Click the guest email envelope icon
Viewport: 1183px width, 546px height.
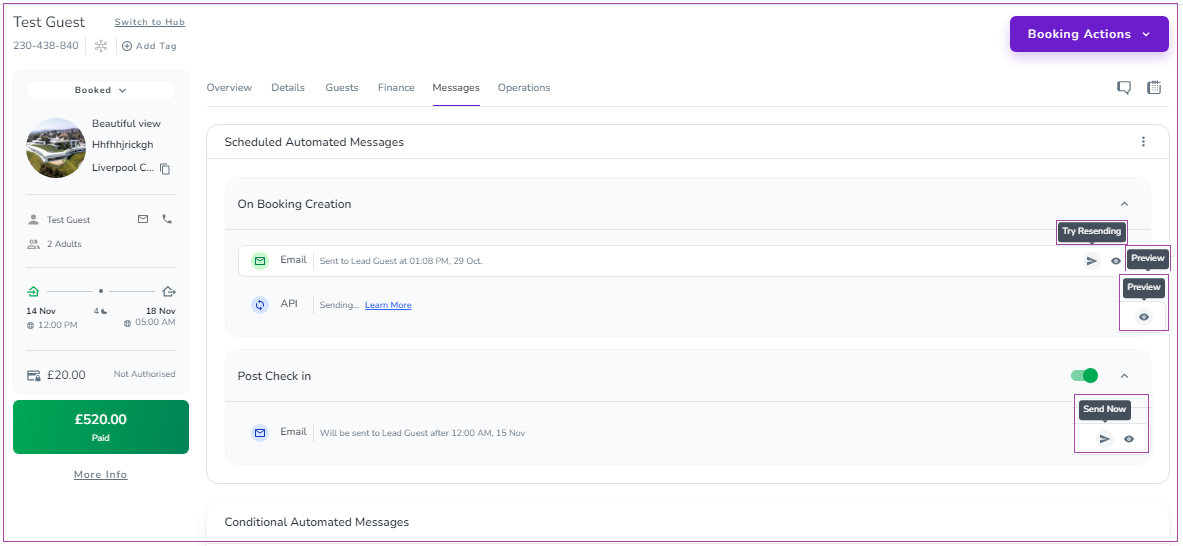pos(143,219)
